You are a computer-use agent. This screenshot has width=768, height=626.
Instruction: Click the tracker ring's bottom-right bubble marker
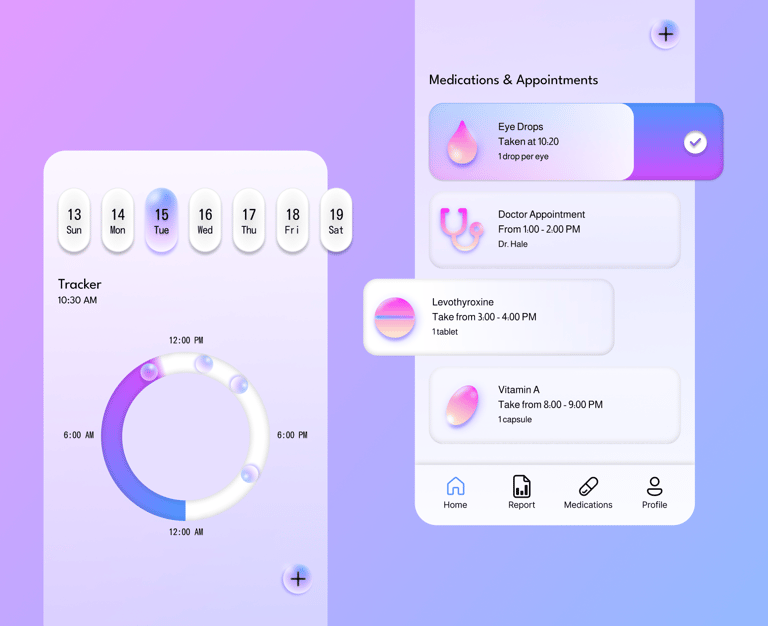click(x=249, y=474)
